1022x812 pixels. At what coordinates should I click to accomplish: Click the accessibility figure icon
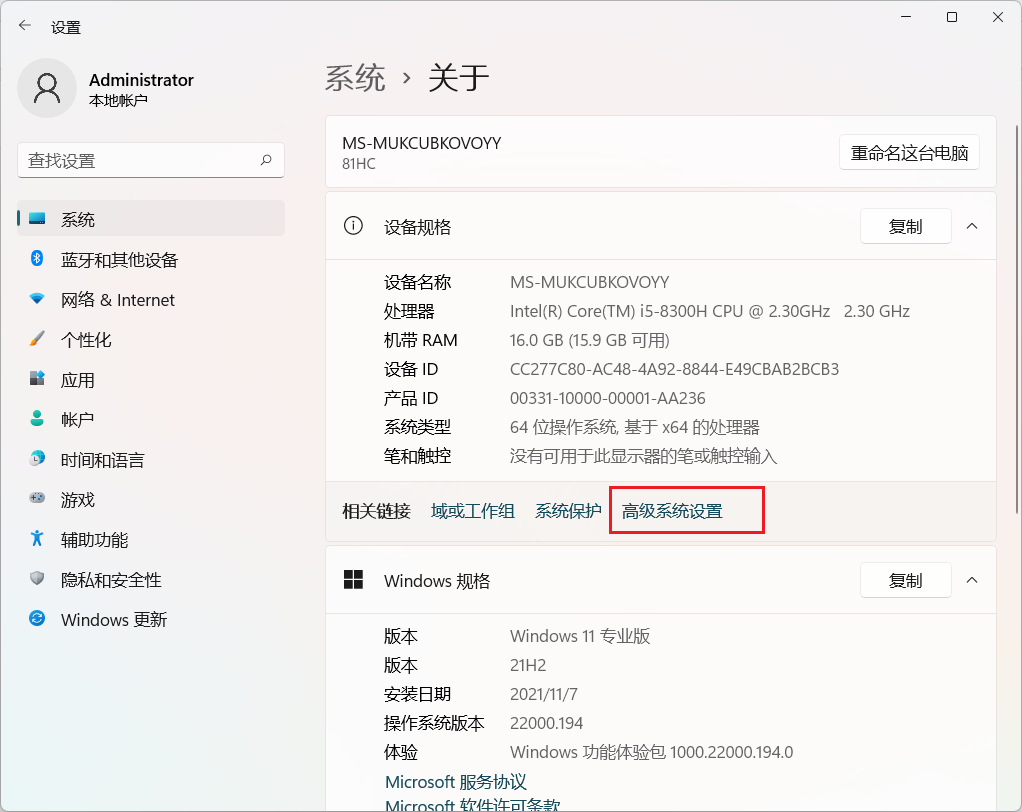pos(37,538)
